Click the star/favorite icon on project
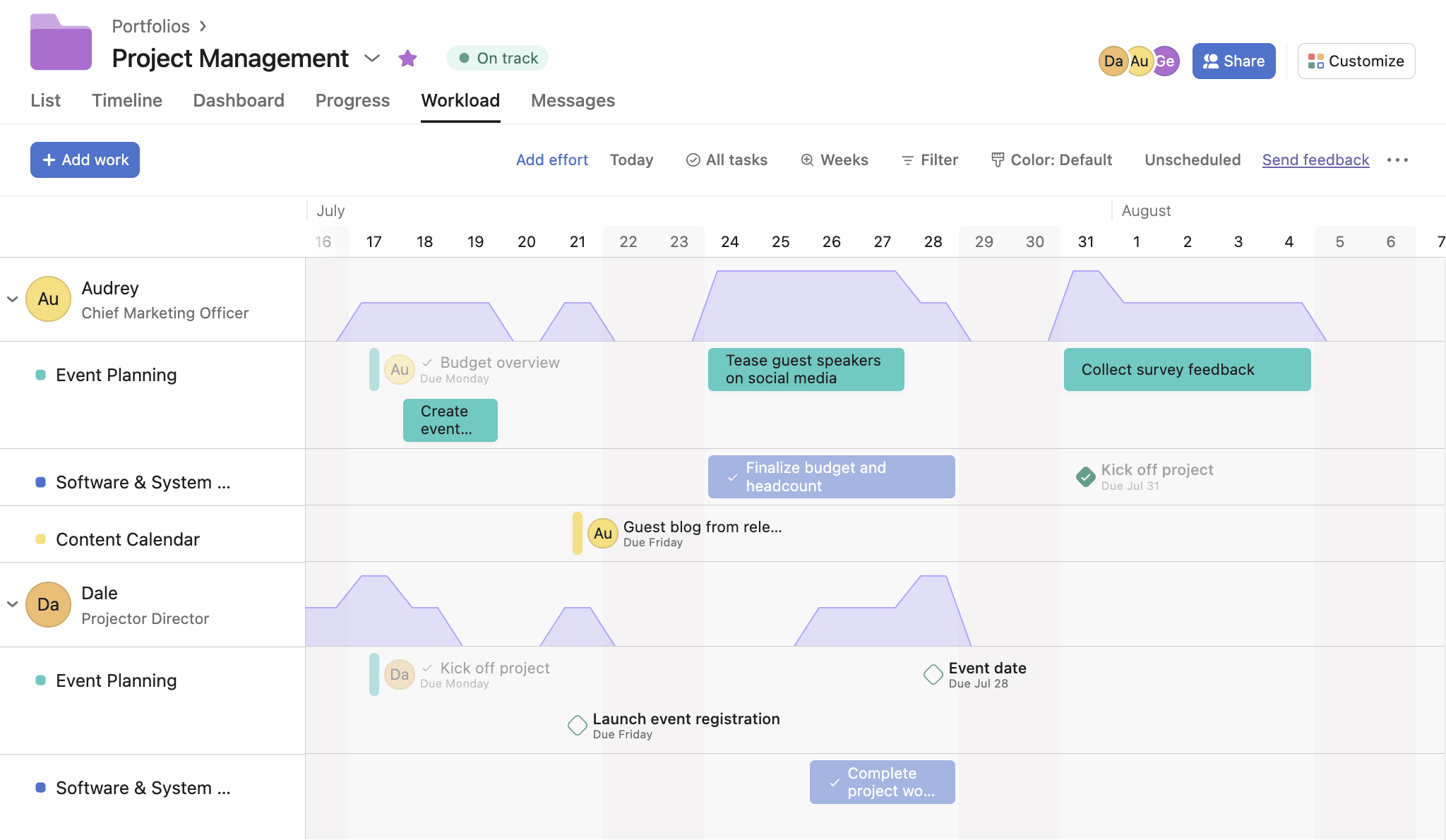The image size is (1446, 840). [x=407, y=58]
